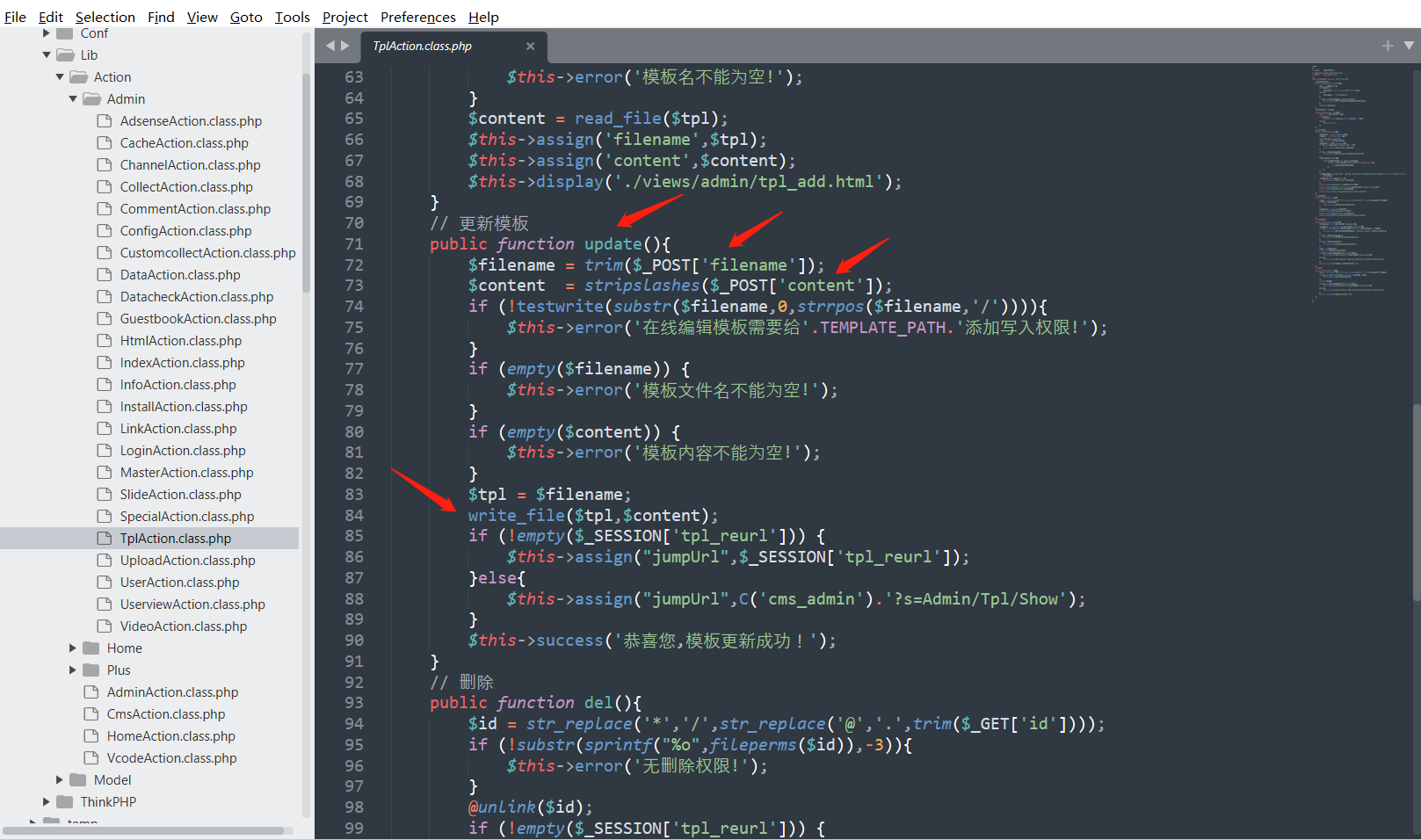The image size is (1421, 840).
Task: Open AdsenseAction.class.php in sidebar
Action: point(191,121)
